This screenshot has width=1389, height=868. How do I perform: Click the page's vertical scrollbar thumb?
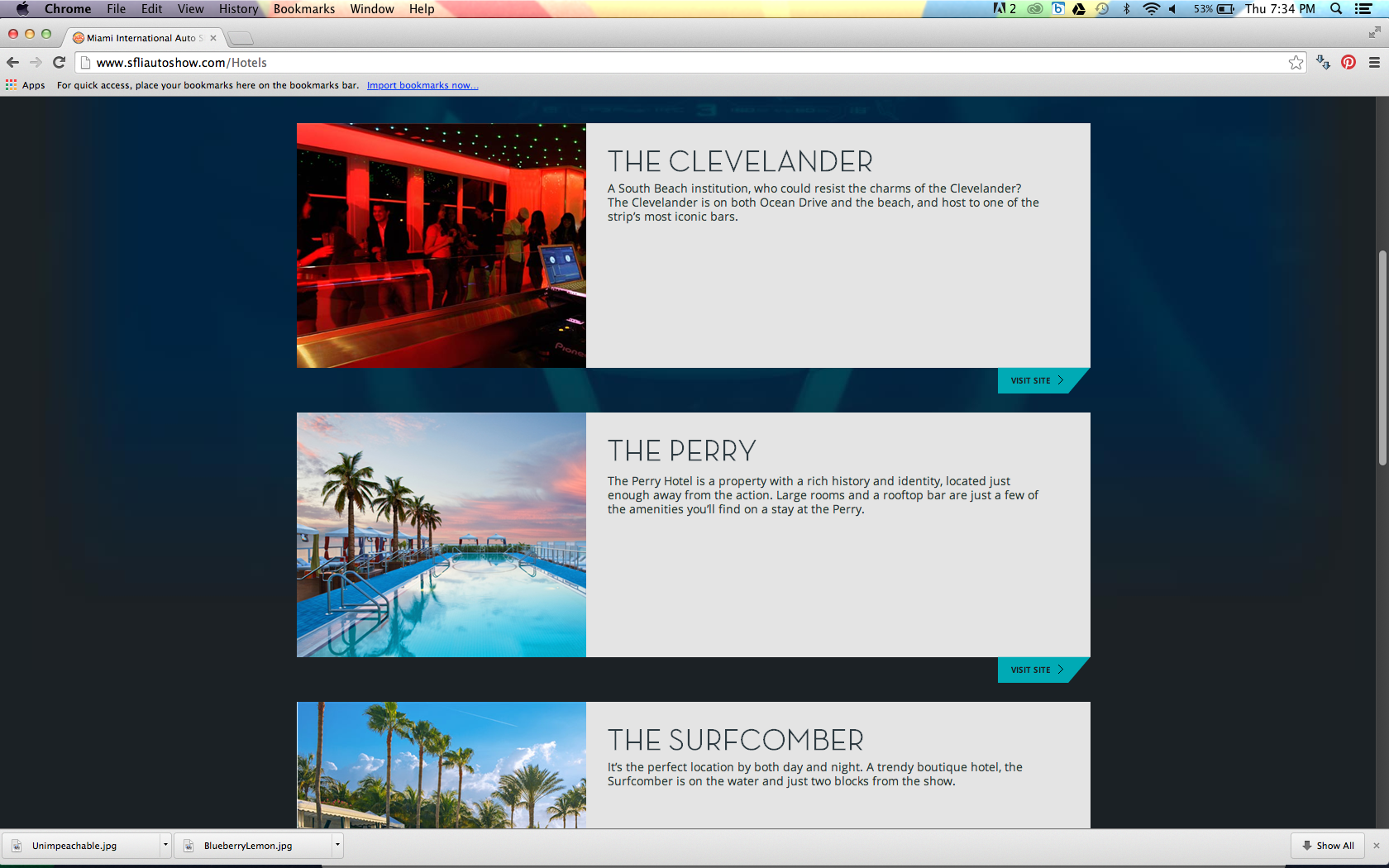click(1382, 357)
